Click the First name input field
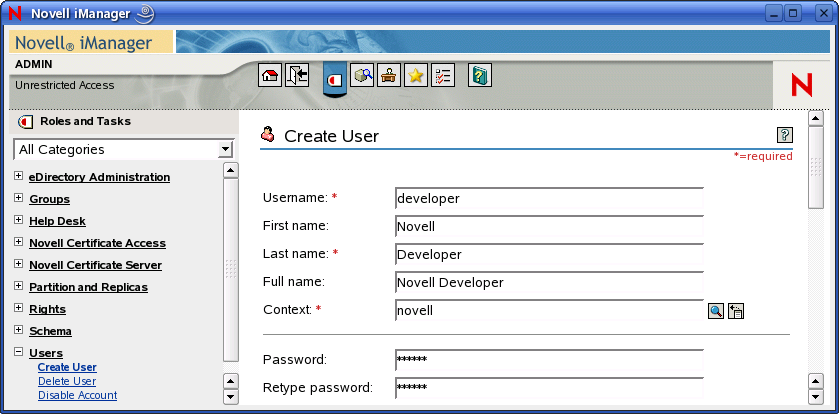This screenshot has height=414, width=839. (549, 226)
